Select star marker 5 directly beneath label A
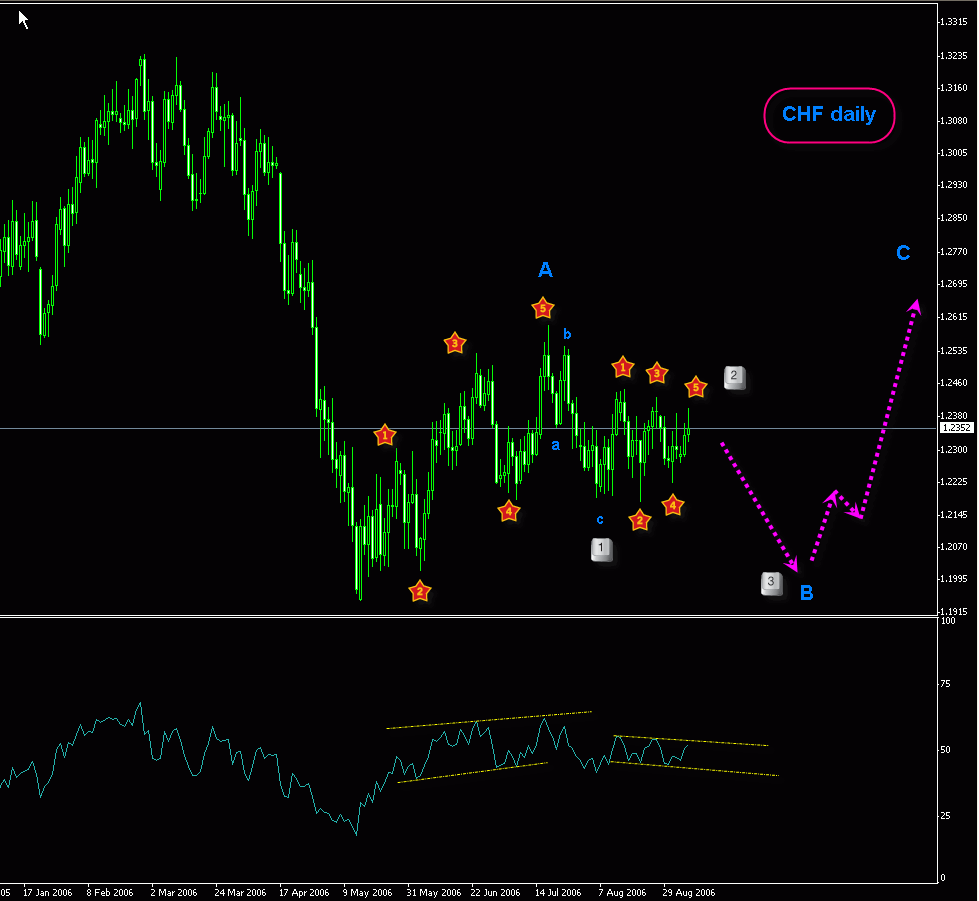Viewport: 979px width, 901px height. [543, 308]
